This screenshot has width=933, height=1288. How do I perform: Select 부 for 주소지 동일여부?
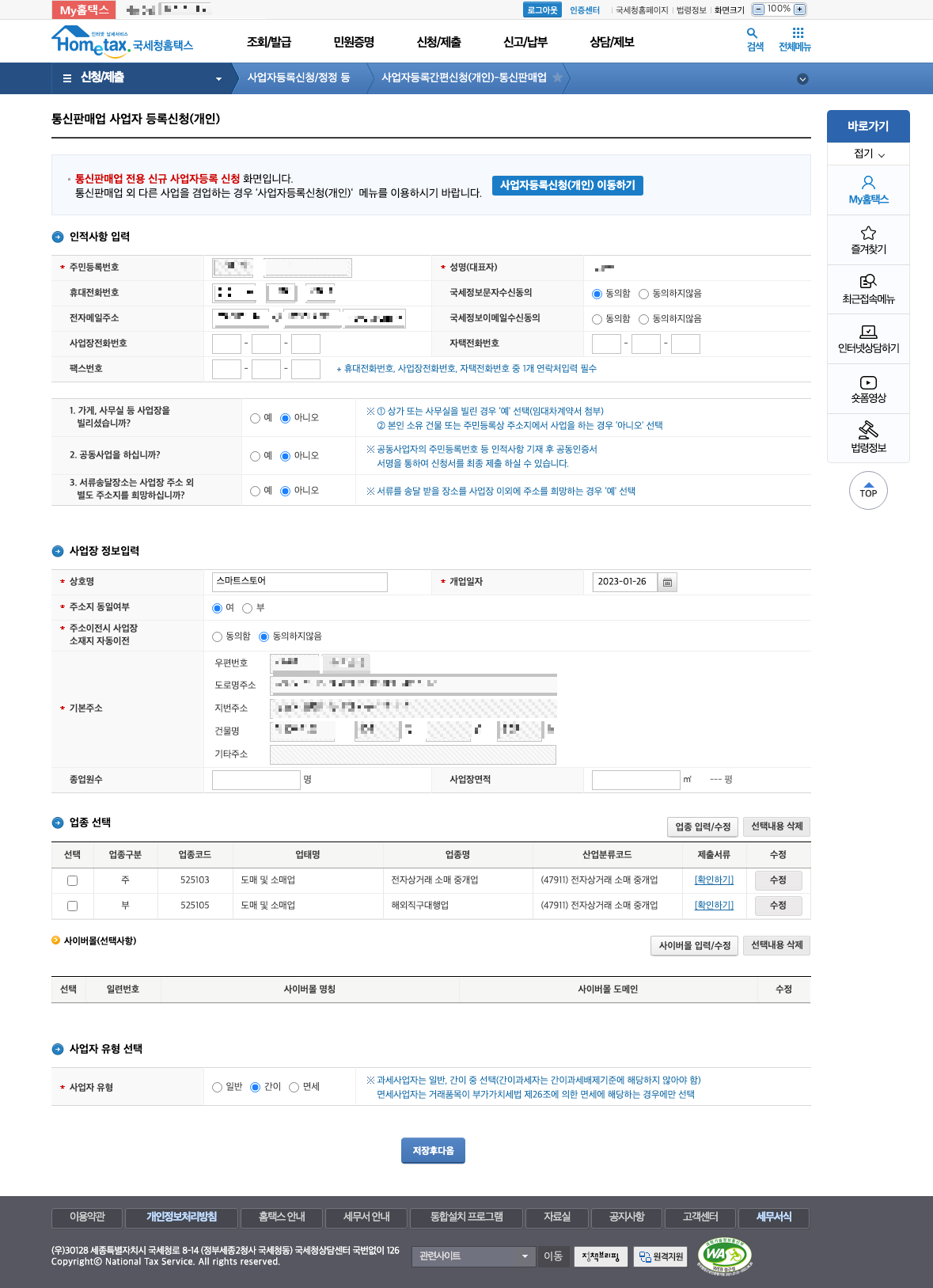click(x=248, y=608)
